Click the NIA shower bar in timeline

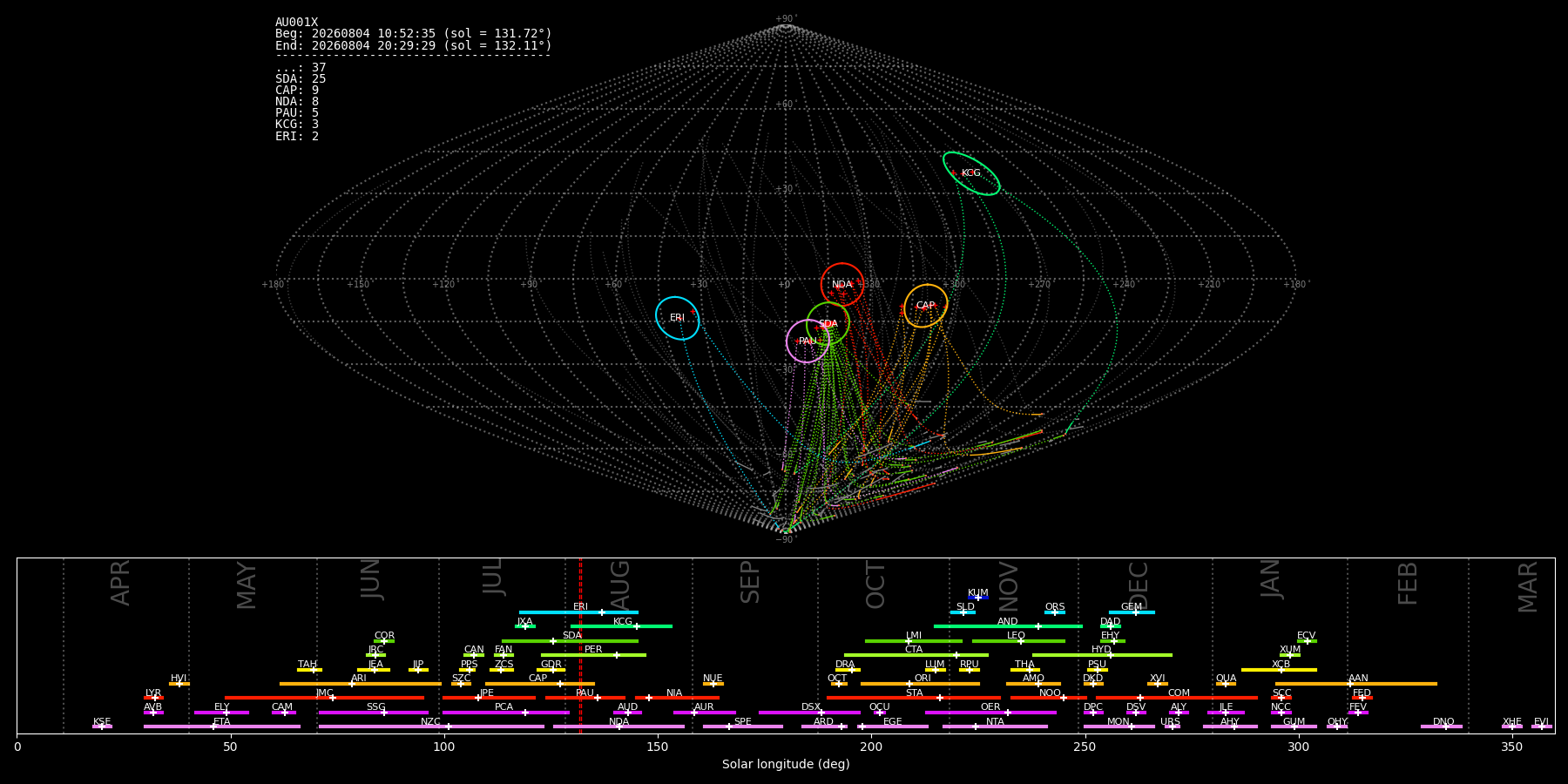(677, 698)
